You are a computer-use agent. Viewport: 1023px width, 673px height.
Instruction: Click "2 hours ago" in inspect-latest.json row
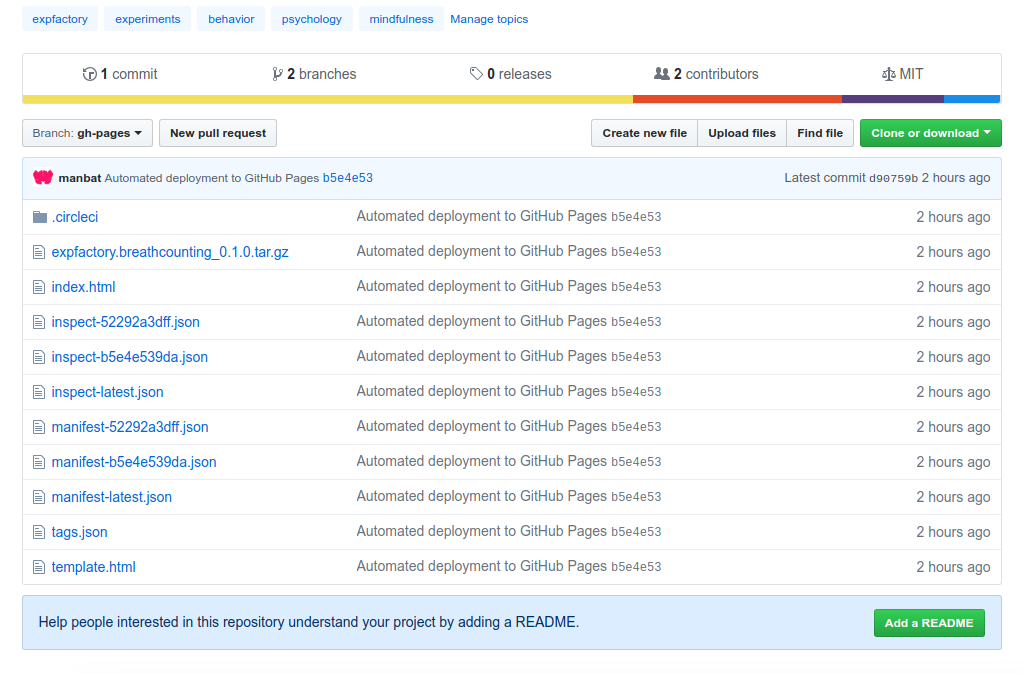click(953, 392)
